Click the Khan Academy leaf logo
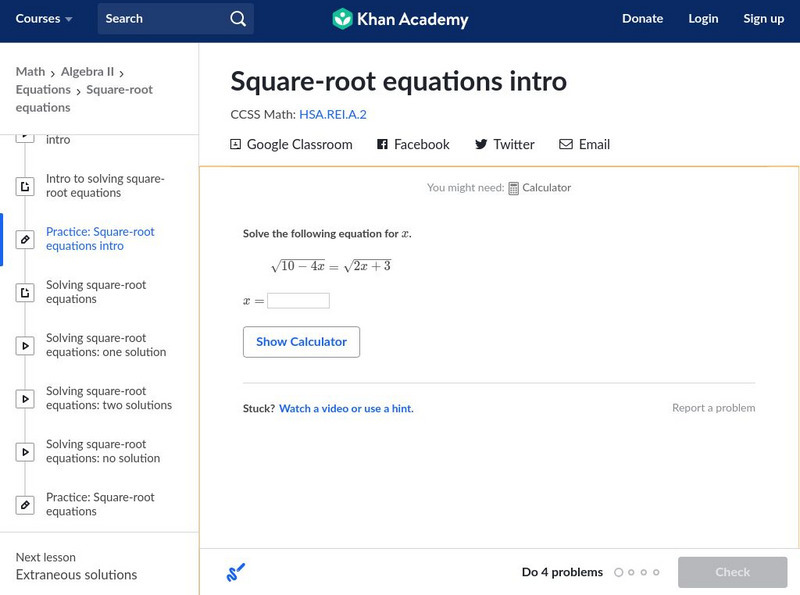Image resolution: width=800 pixels, height=595 pixels. tap(345, 17)
